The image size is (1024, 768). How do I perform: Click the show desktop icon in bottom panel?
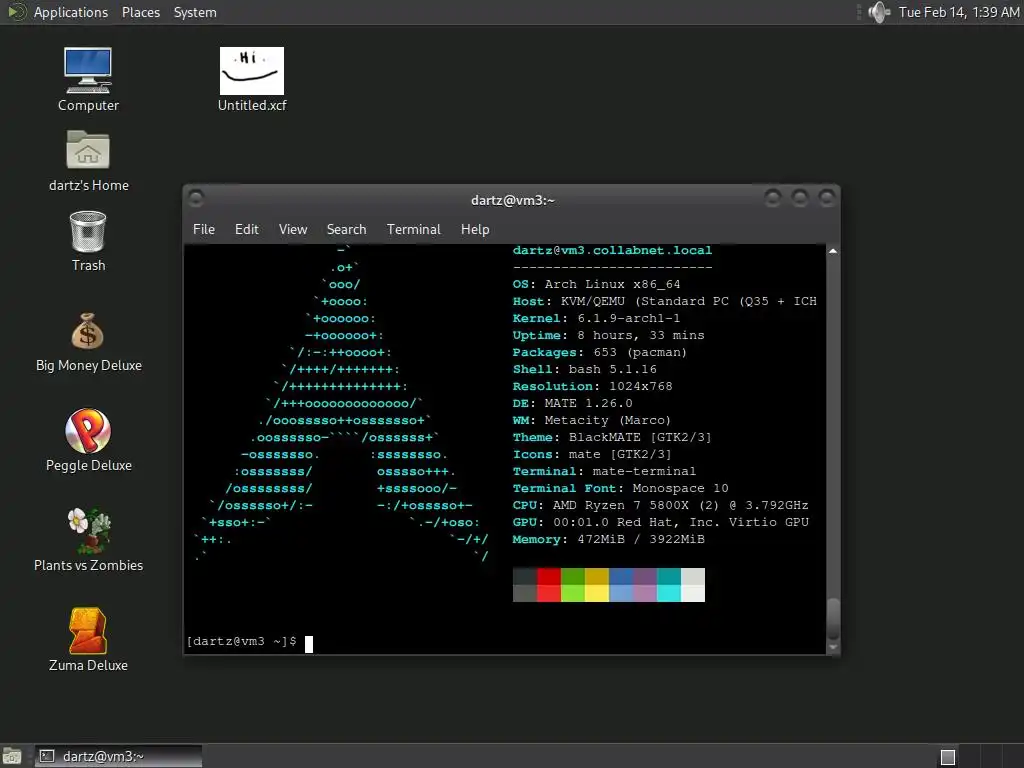tap(12, 756)
